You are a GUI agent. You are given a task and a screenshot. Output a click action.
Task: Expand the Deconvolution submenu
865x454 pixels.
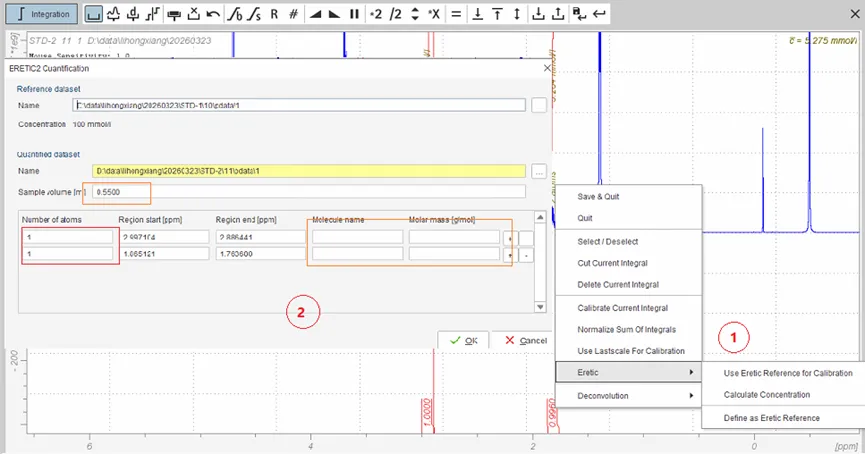click(628, 396)
